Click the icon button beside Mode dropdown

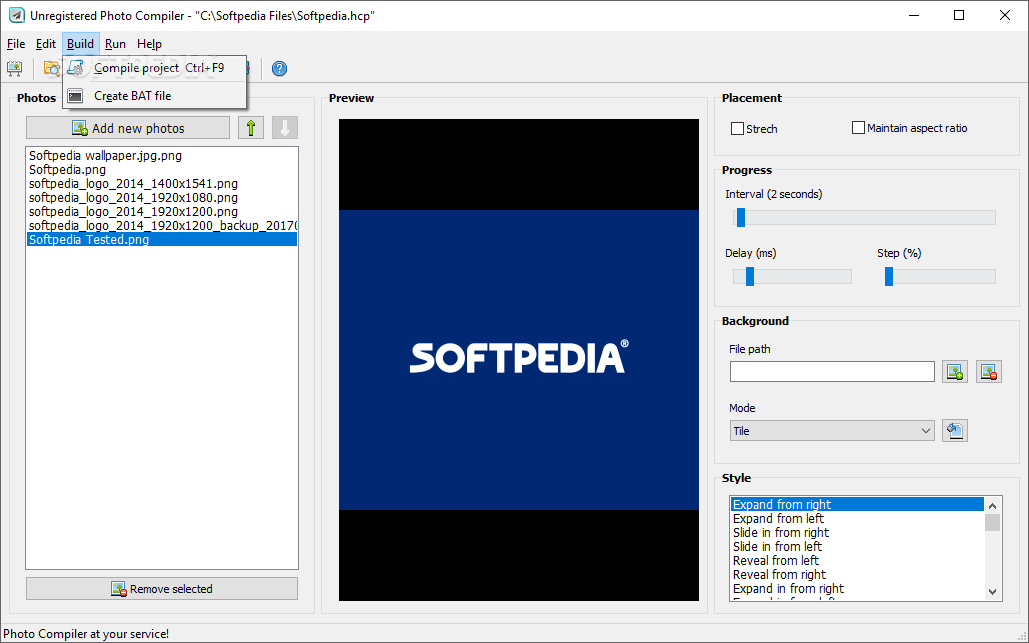[x=955, y=430]
